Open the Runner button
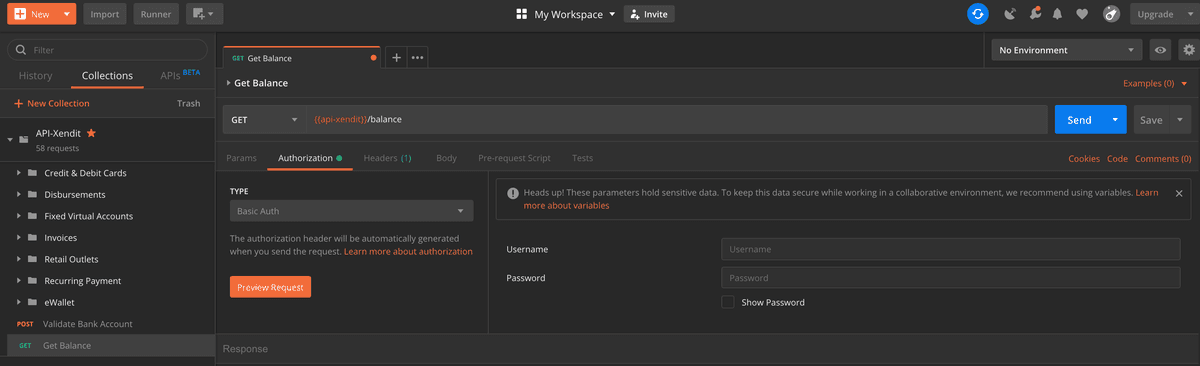This screenshot has width=1200, height=366. (156, 14)
